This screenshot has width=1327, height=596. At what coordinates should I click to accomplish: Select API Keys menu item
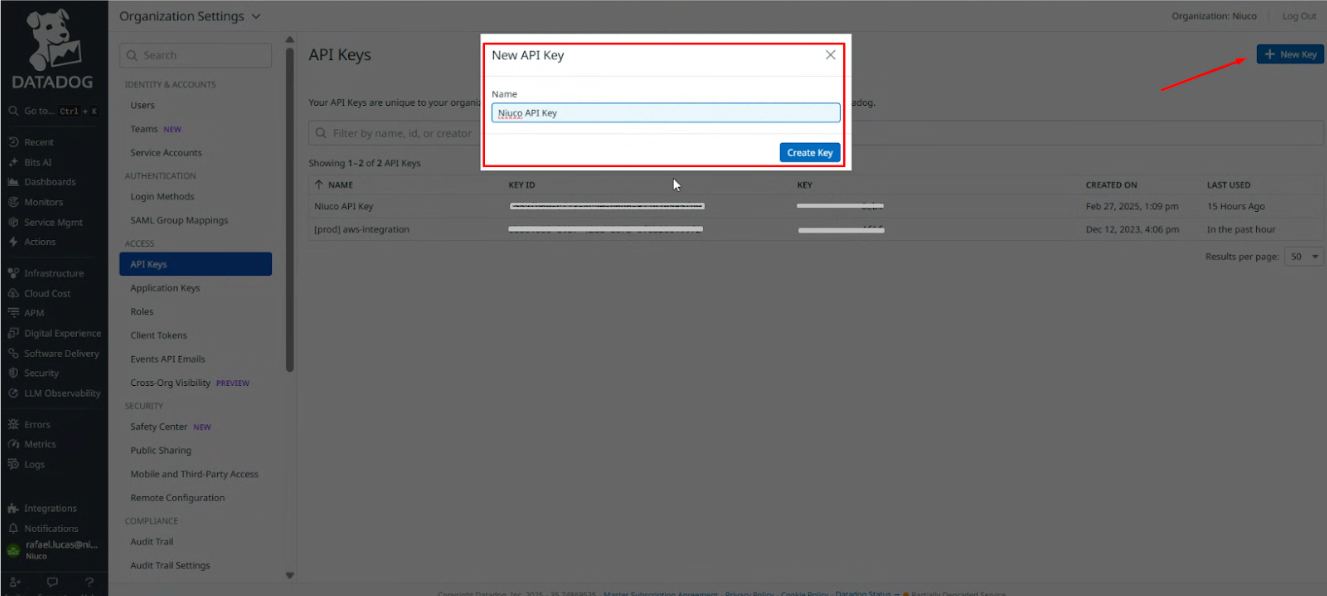[195, 264]
